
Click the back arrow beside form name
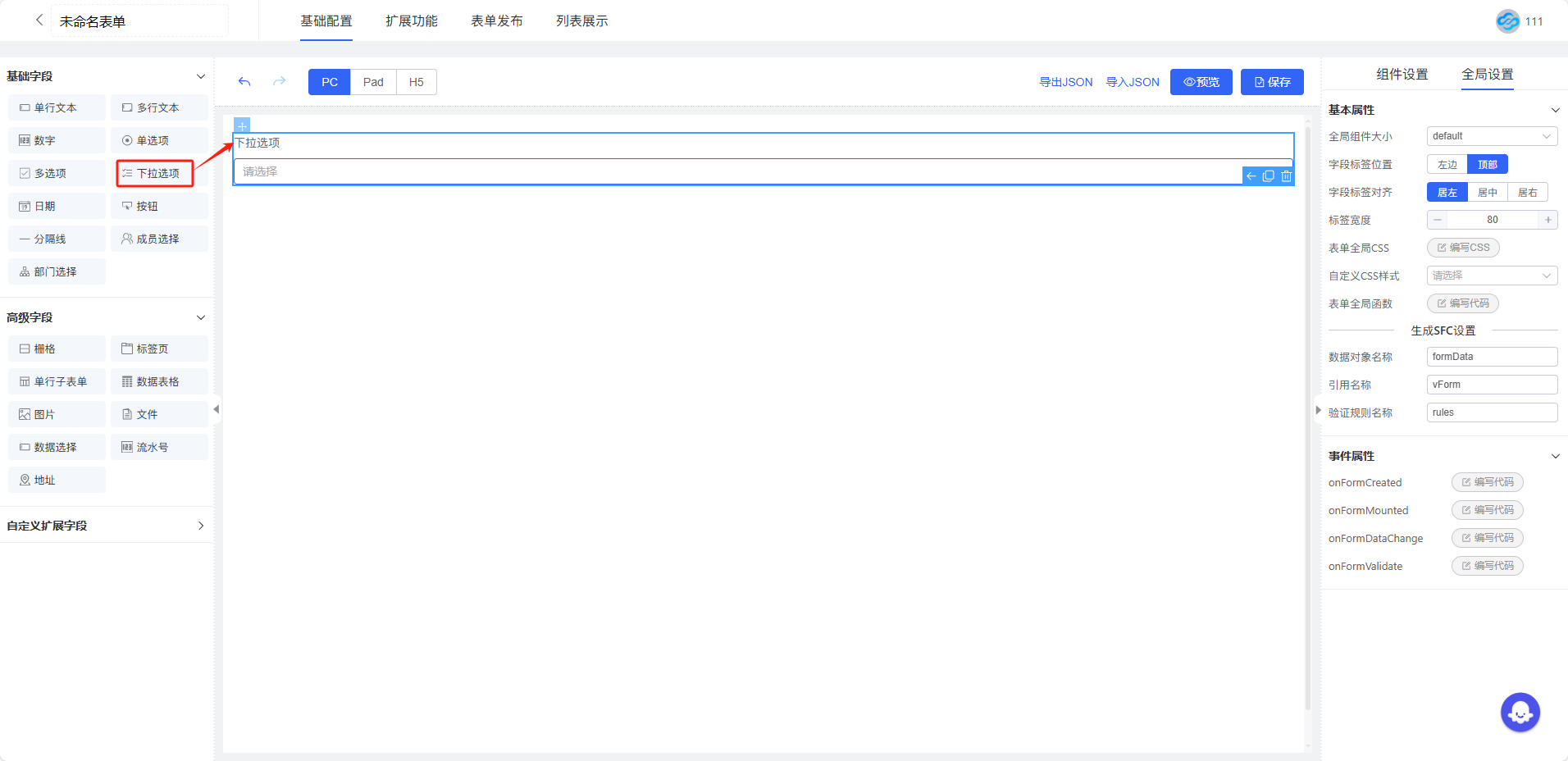coord(39,21)
